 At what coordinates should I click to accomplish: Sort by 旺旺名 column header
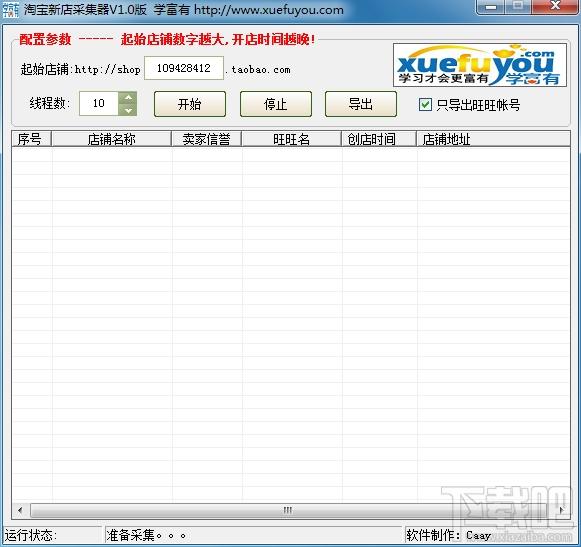pos(291,139)
